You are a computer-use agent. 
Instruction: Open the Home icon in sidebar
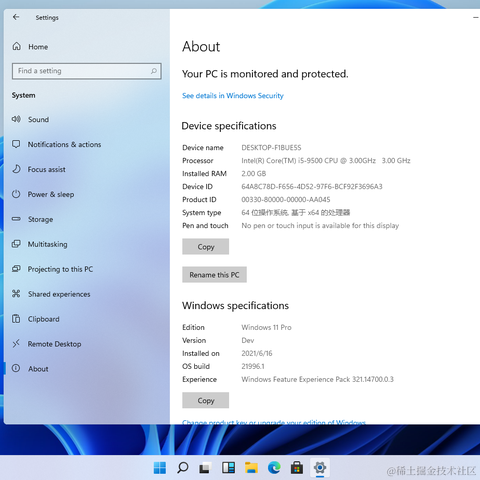pos(16,46)
